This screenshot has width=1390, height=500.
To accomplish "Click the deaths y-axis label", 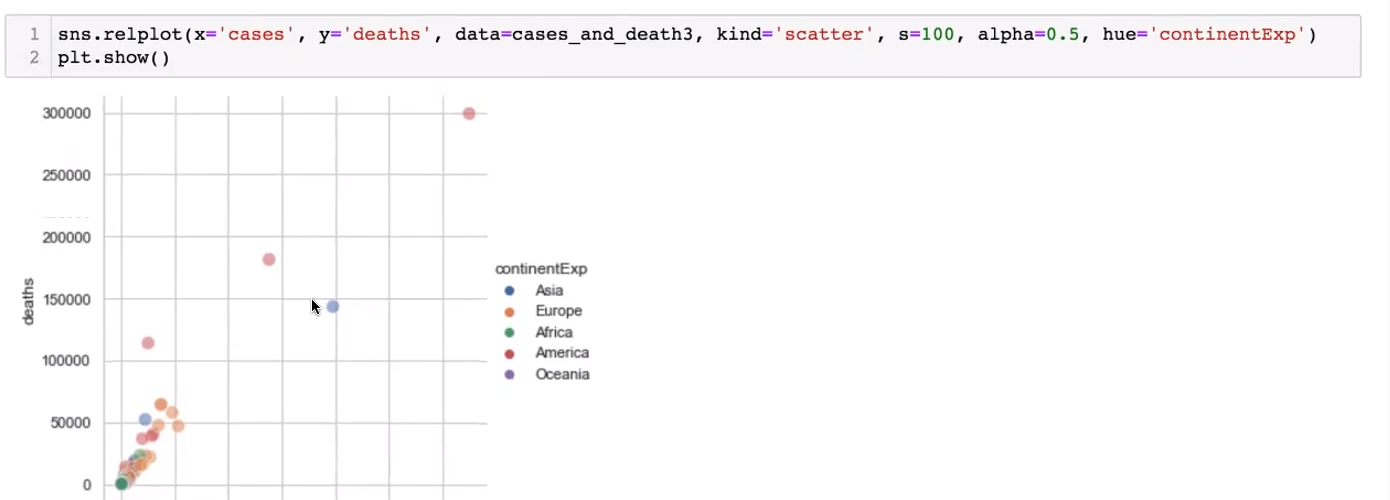I will point(29,301).
